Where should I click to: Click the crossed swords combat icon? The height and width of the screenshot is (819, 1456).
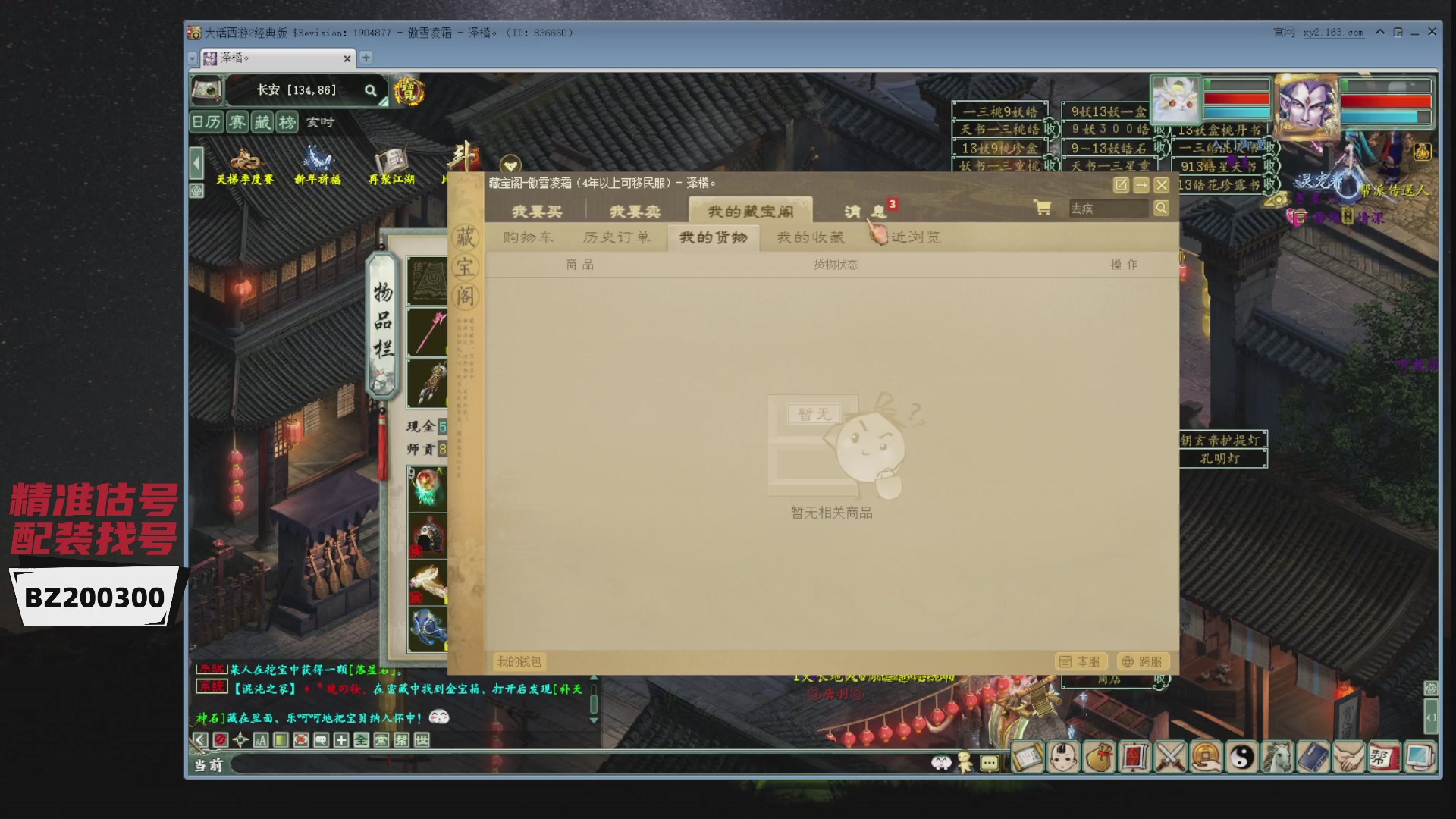point(1170,757)
